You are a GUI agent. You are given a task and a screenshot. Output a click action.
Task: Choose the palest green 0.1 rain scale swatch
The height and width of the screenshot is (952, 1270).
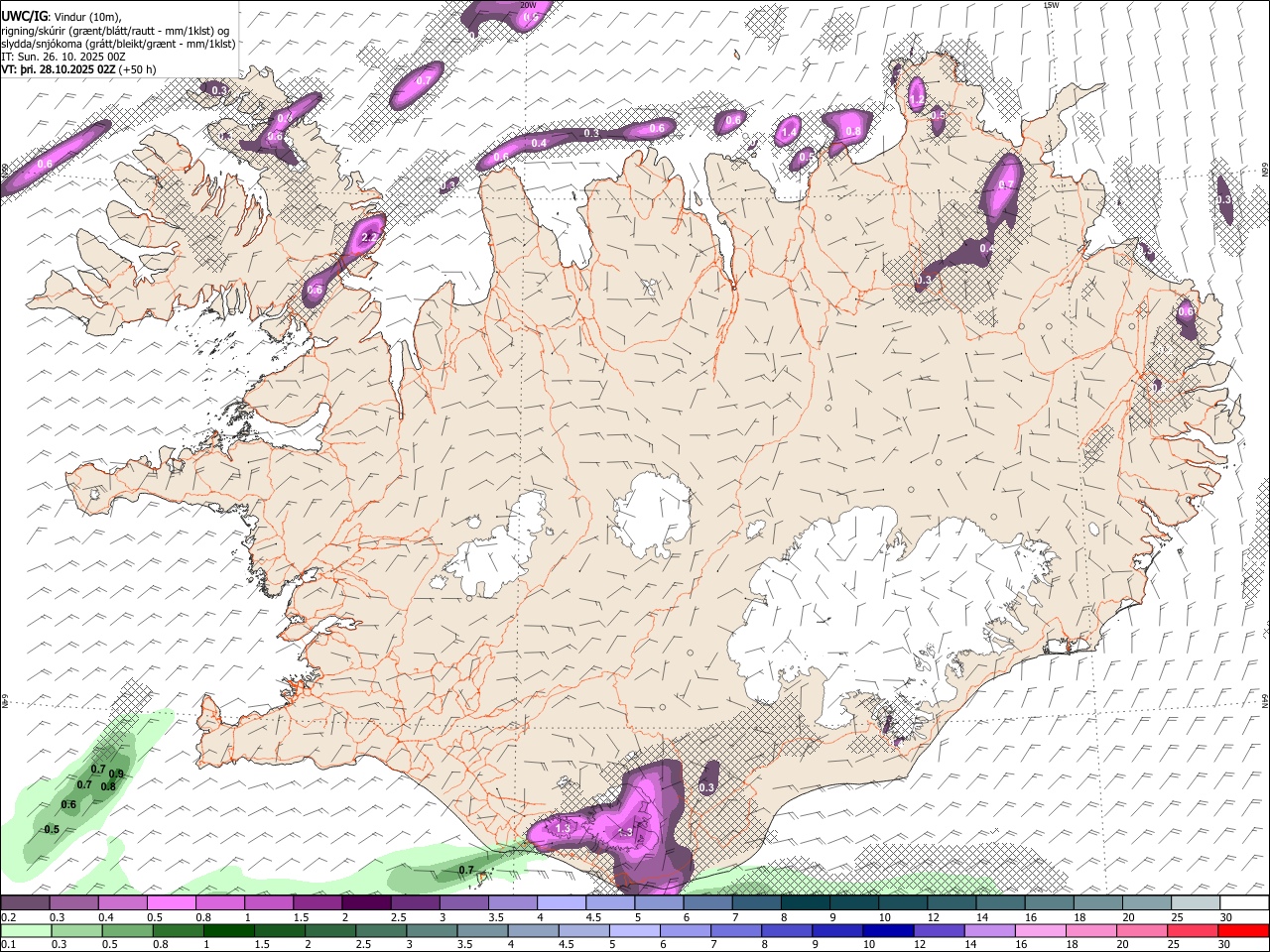(25, 931)
